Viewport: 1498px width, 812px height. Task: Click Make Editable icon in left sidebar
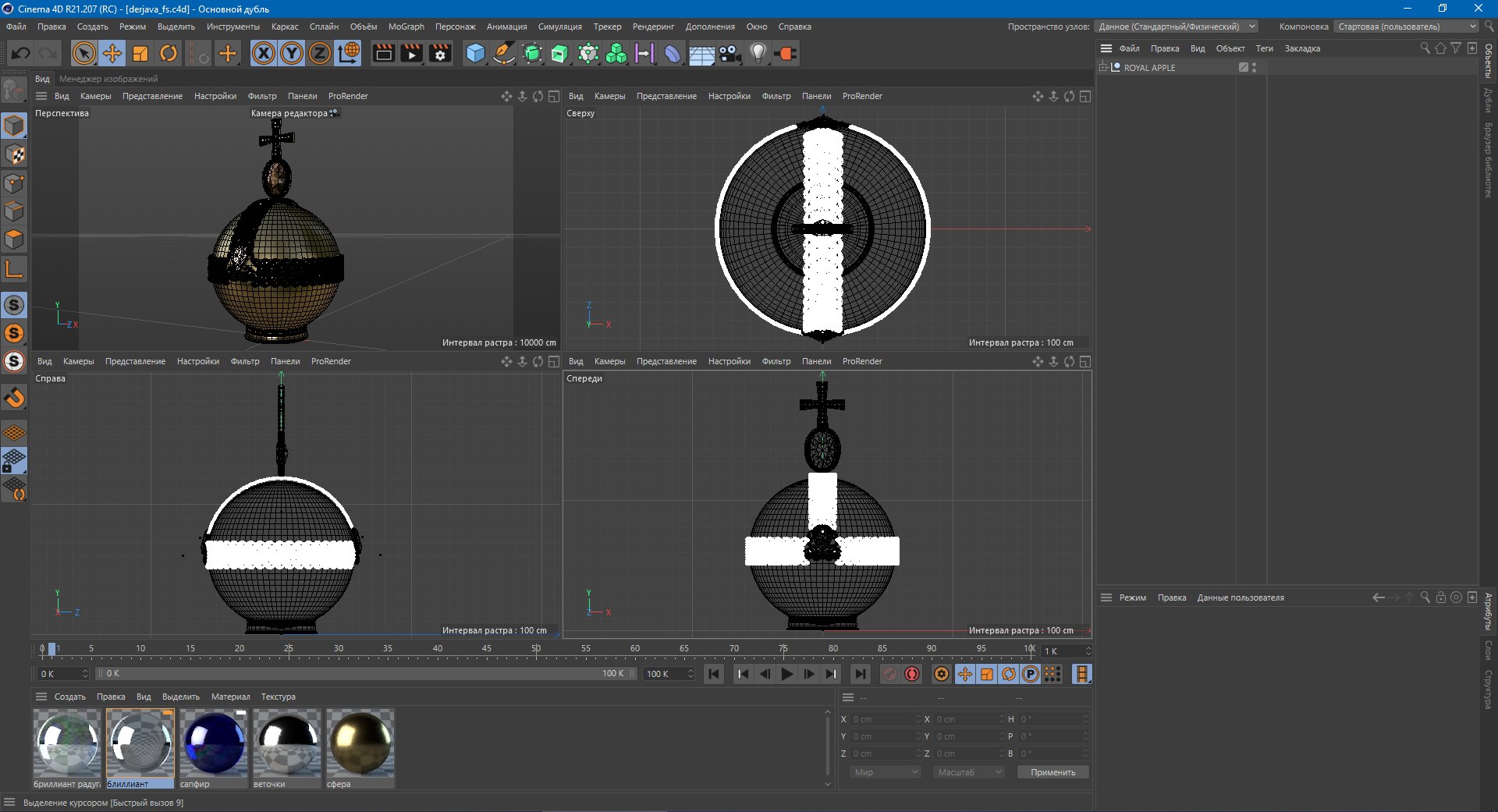(x=13, y=90)
